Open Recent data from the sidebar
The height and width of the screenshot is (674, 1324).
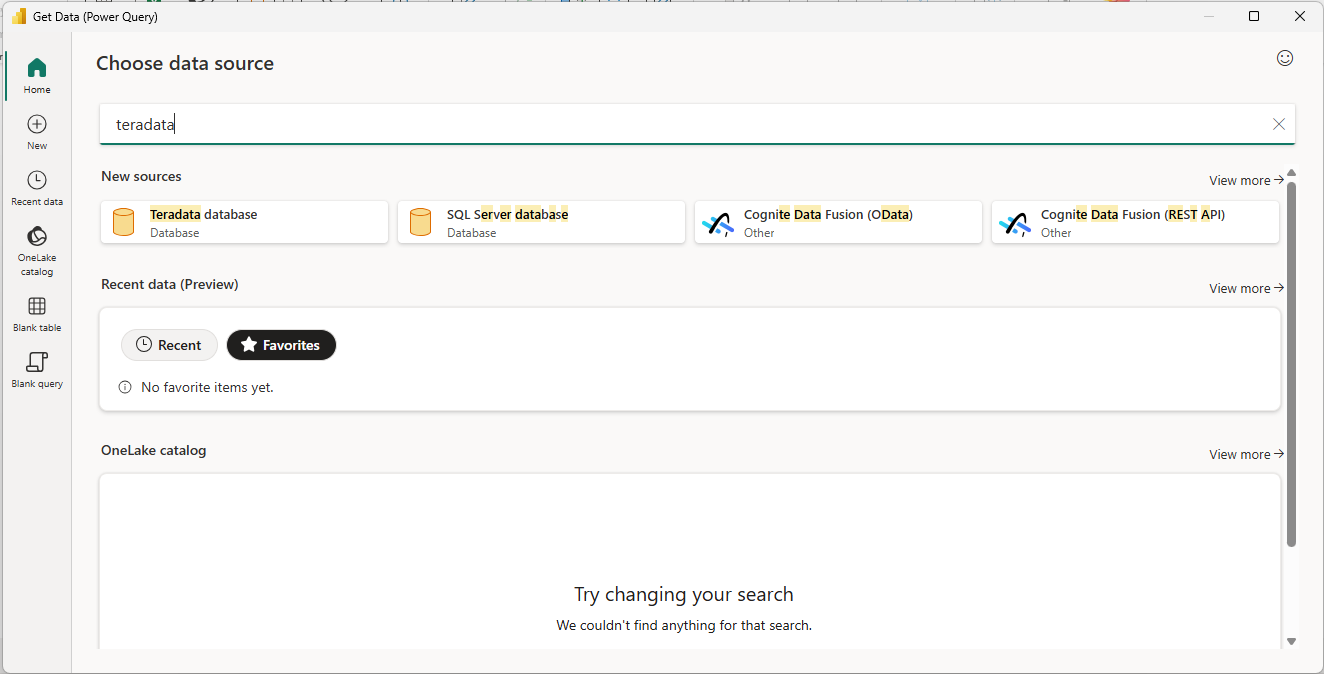[37, 188]
